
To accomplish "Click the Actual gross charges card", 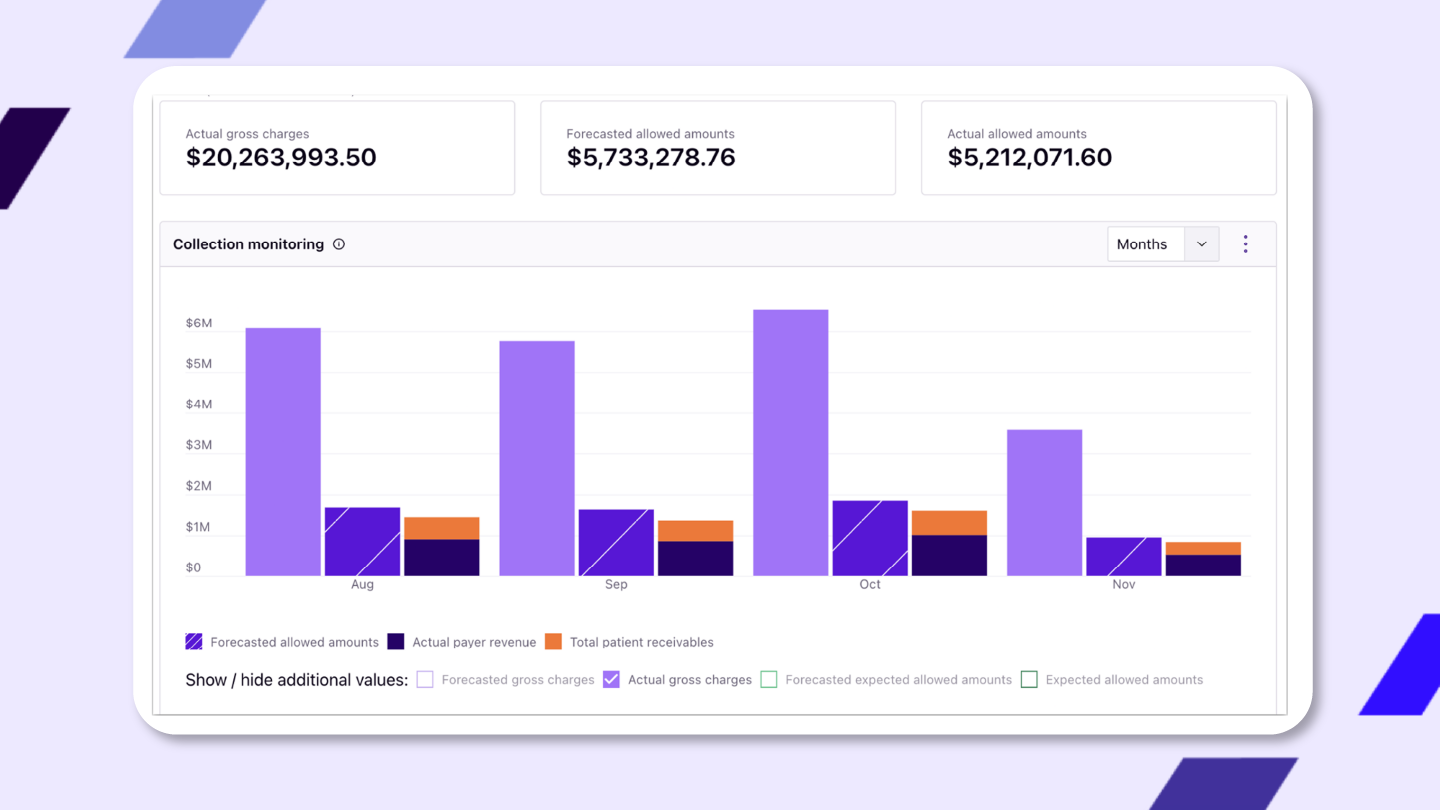I will [x=337, y=148].
